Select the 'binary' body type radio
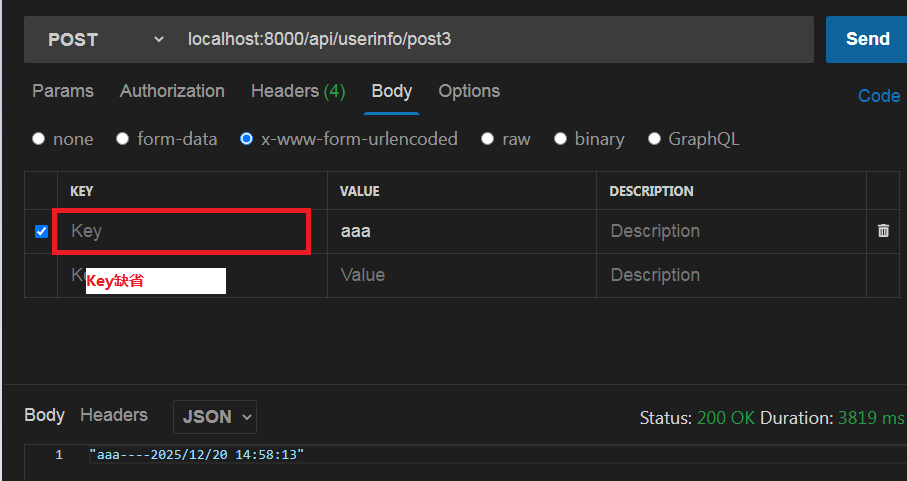Viewport: 907px width, 481px height. pos(560,139)
